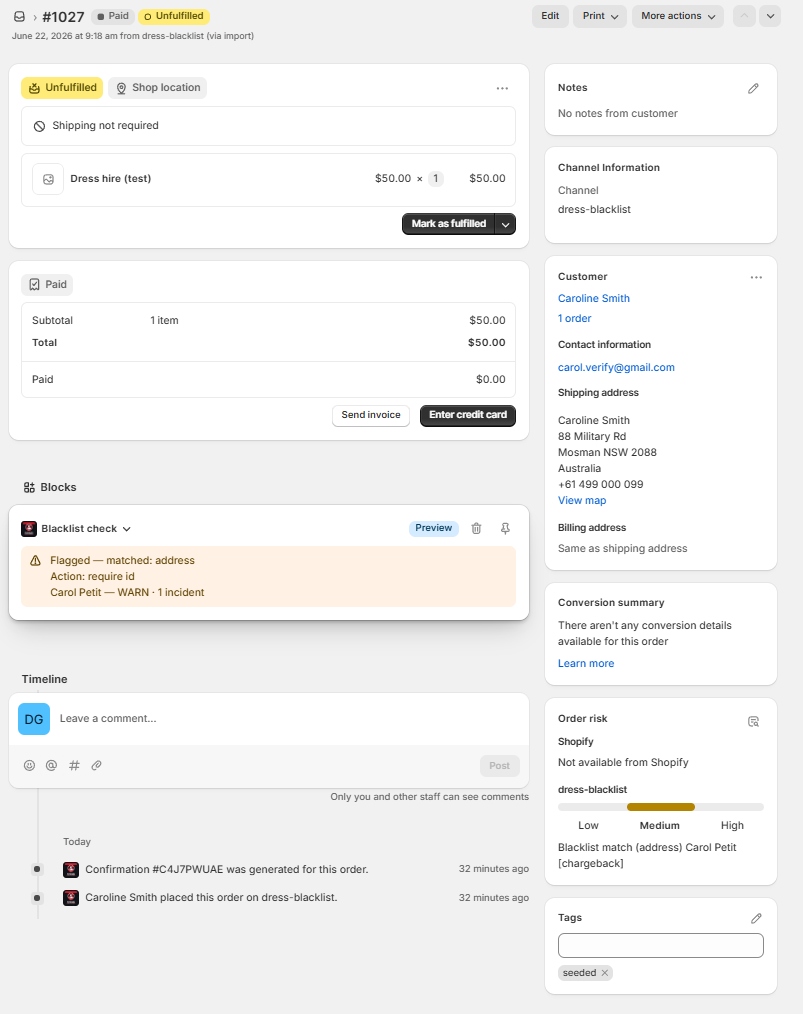Click View map link

(x=582, y=501)
